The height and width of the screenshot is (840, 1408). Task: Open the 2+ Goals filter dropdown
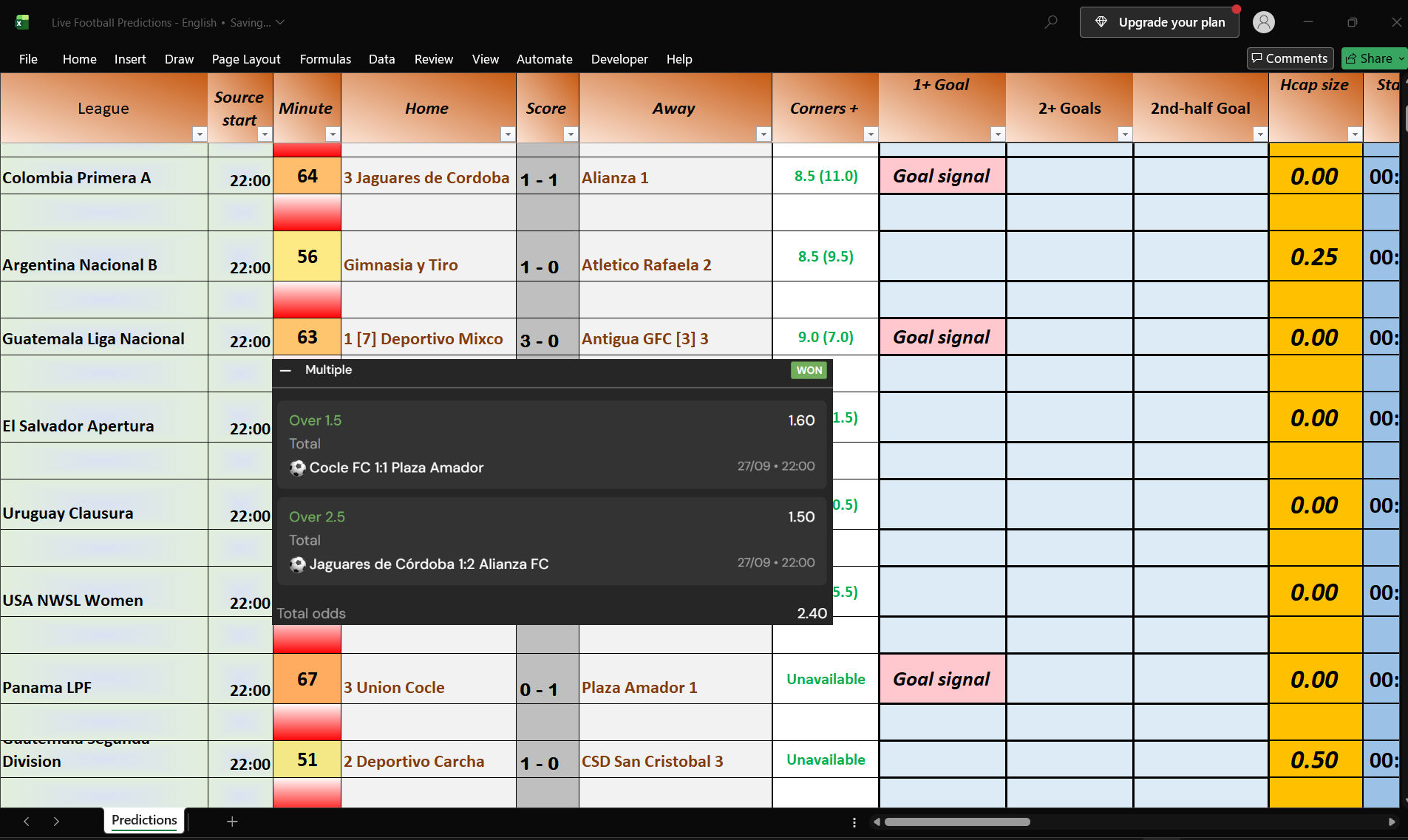point(1124,134)
